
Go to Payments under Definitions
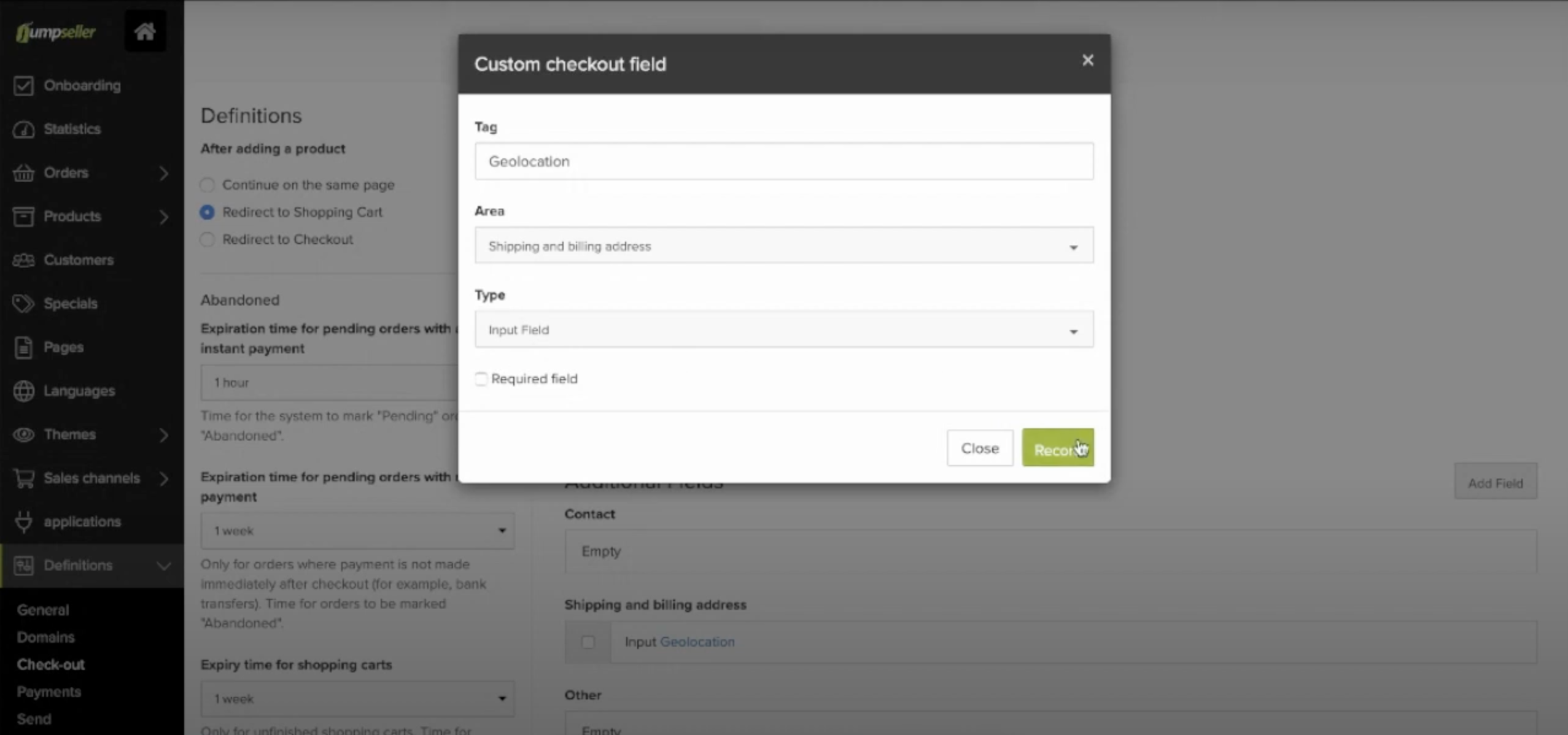click(49, 692)
